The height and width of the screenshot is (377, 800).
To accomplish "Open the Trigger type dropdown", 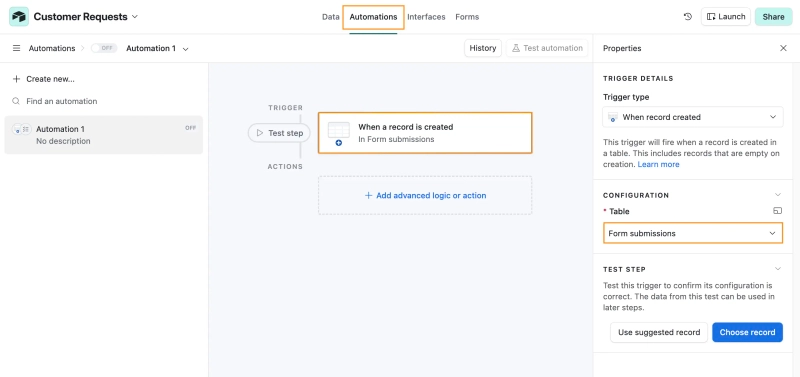I will point(693,117).
